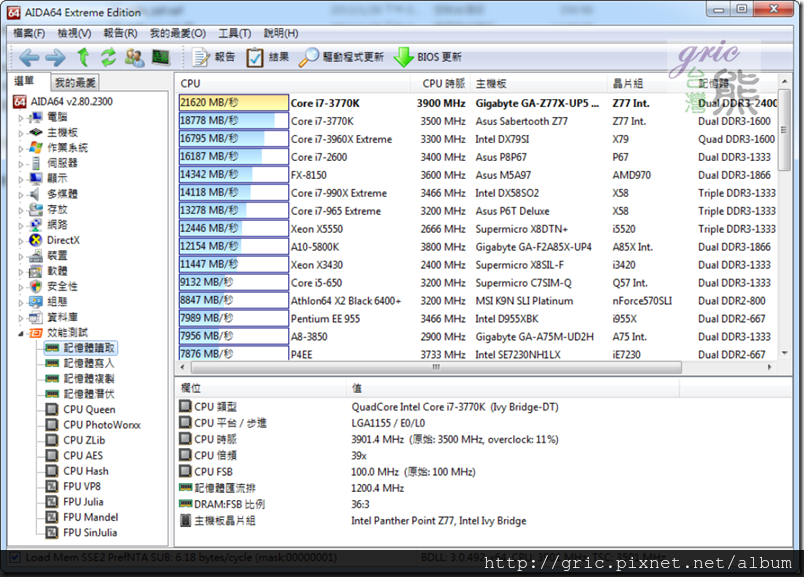Click the monitor diagnostics icon in toolbar
Image resolution: width=804 pixels, height=577 pixels.
[161, 57]
